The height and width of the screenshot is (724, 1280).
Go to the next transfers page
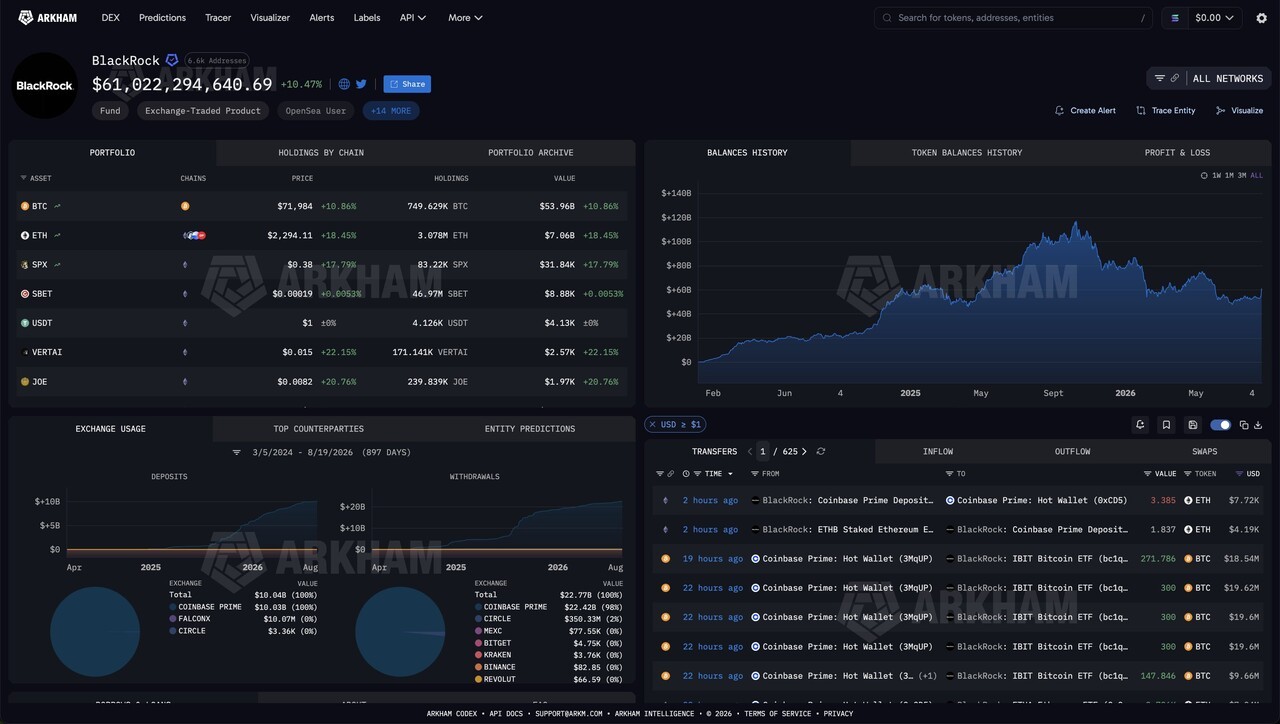[x=804, y=452]
